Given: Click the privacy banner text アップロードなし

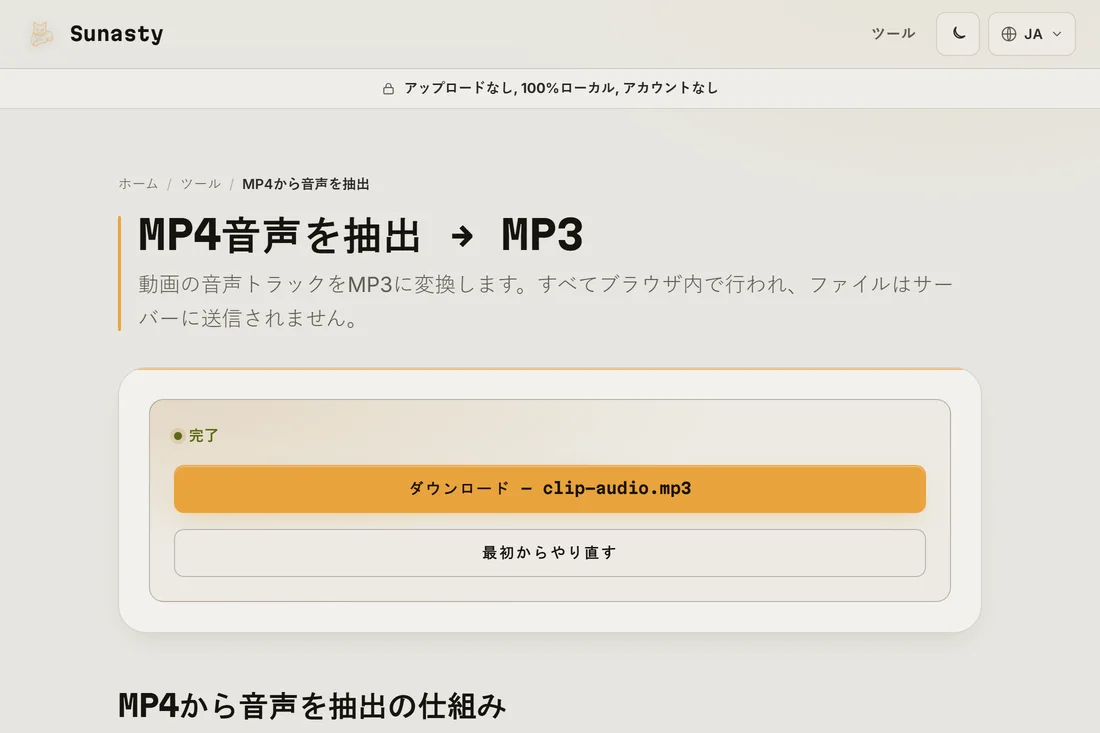Looking at the screenshot, I should click(460, 88).
